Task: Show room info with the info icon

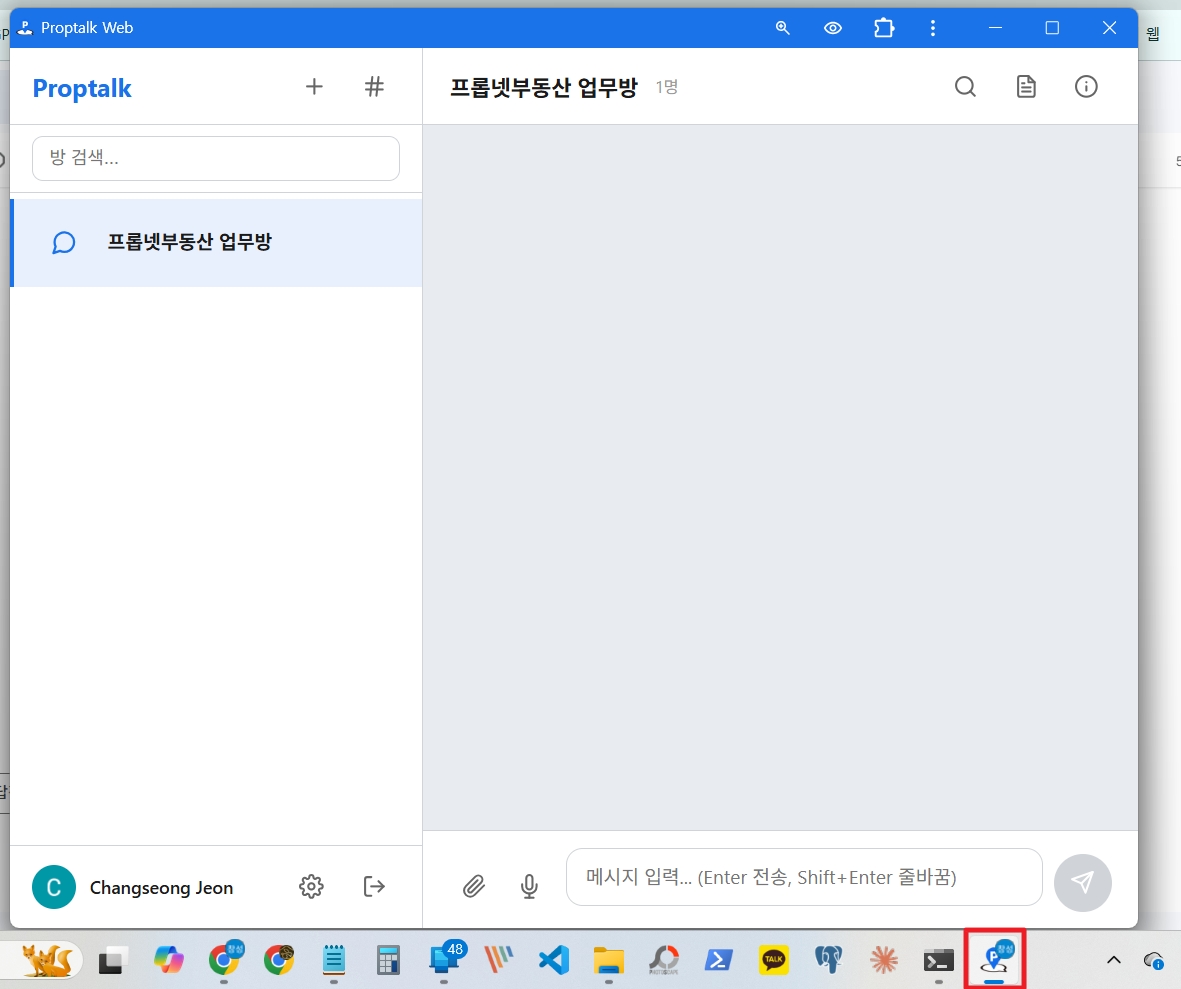Action: pos(1086,87)
